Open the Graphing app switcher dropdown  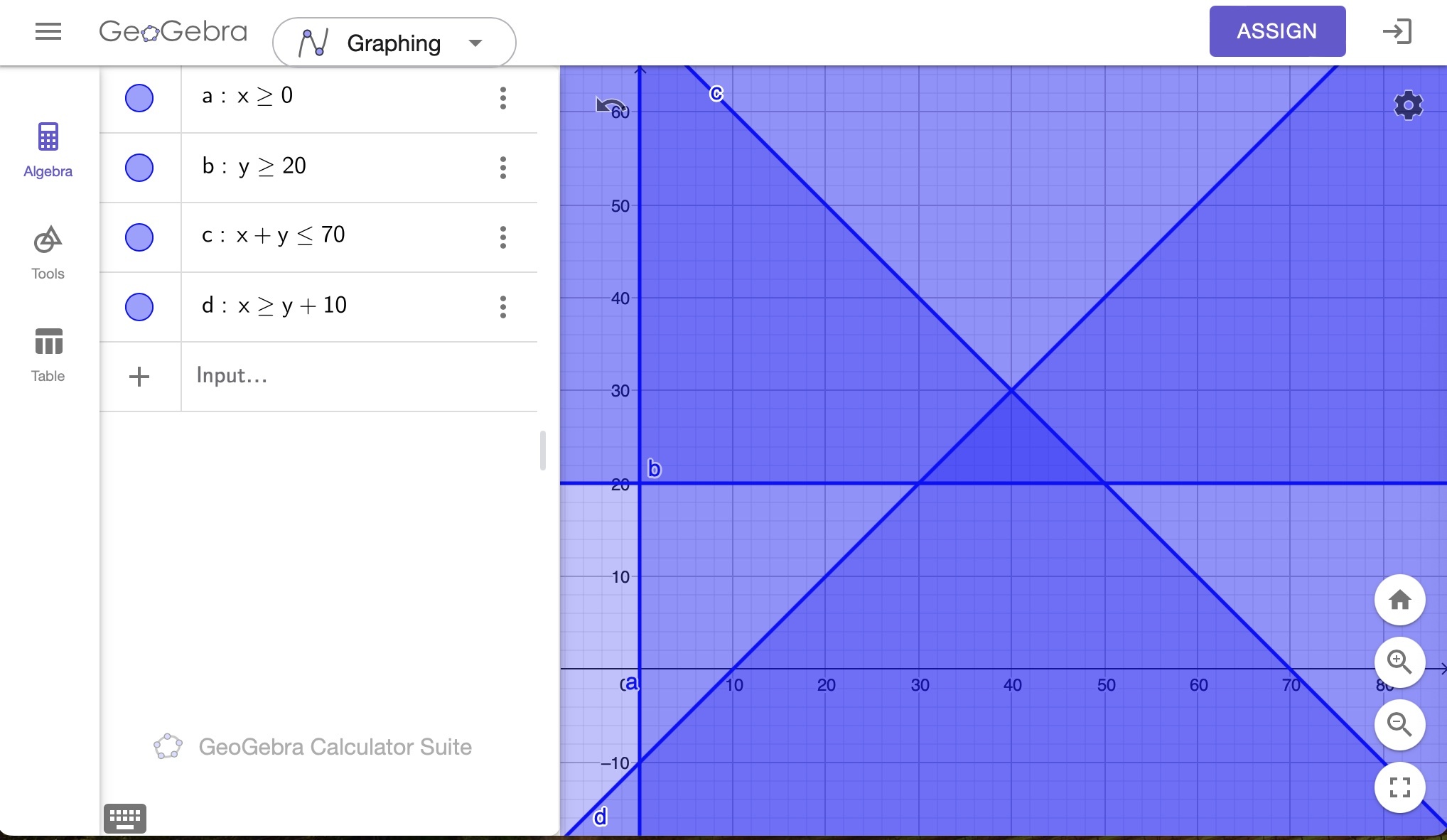pos(394,43)
